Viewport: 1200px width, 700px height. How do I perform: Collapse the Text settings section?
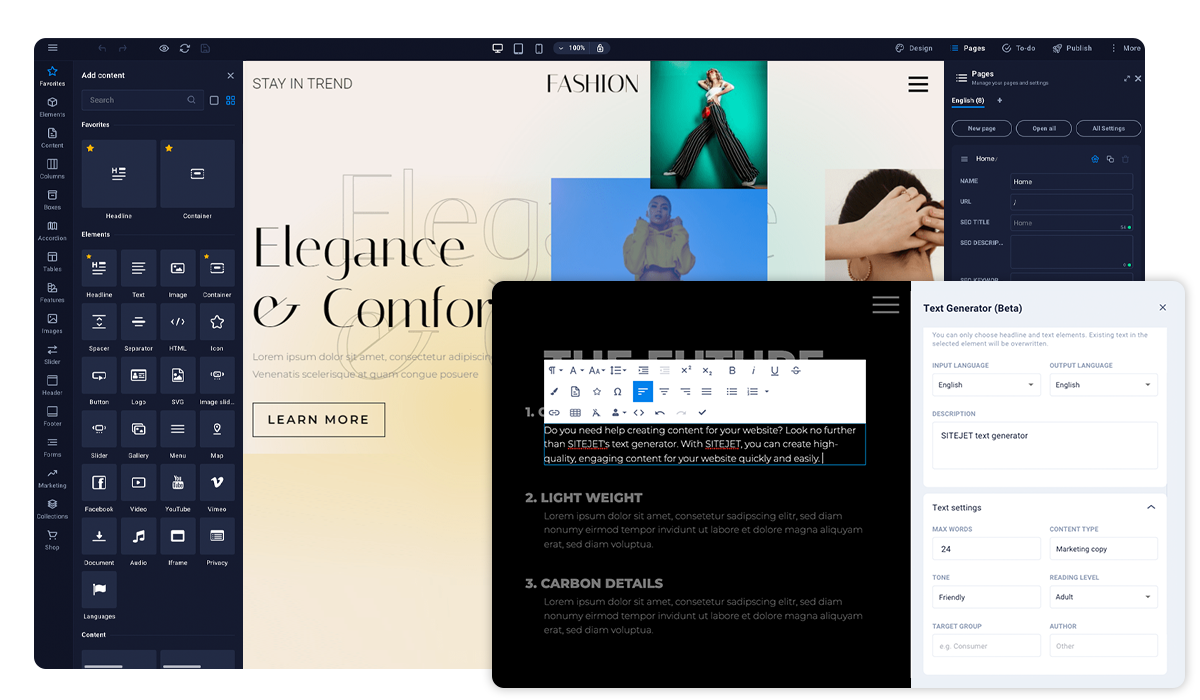click(x=1150, y=508)
